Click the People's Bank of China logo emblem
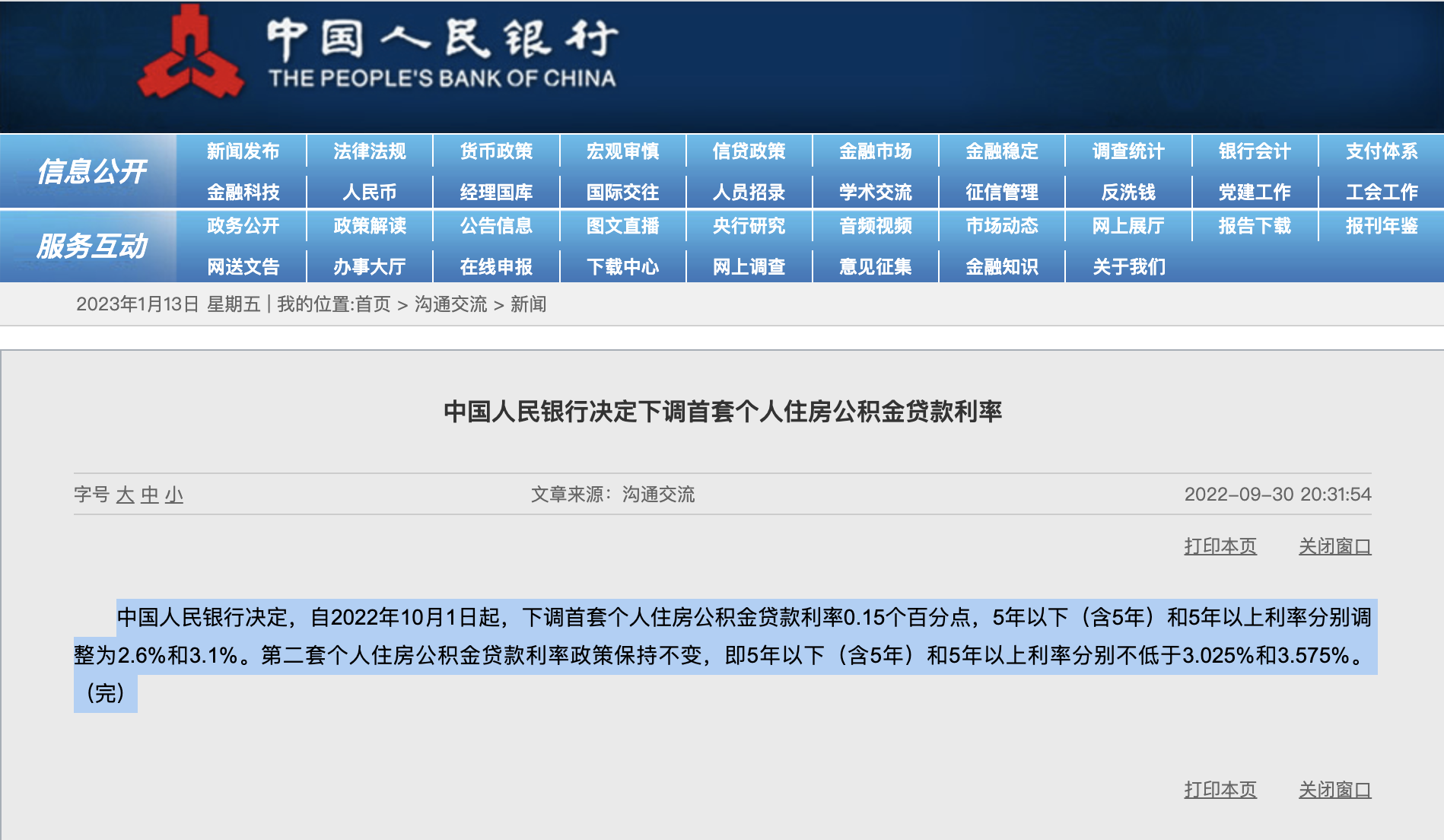Viewport: 1444px width, 840px height. [x=191, y=53]
